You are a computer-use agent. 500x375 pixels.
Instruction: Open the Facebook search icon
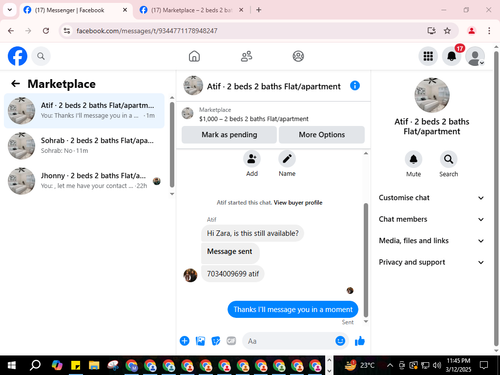point(41,56)
